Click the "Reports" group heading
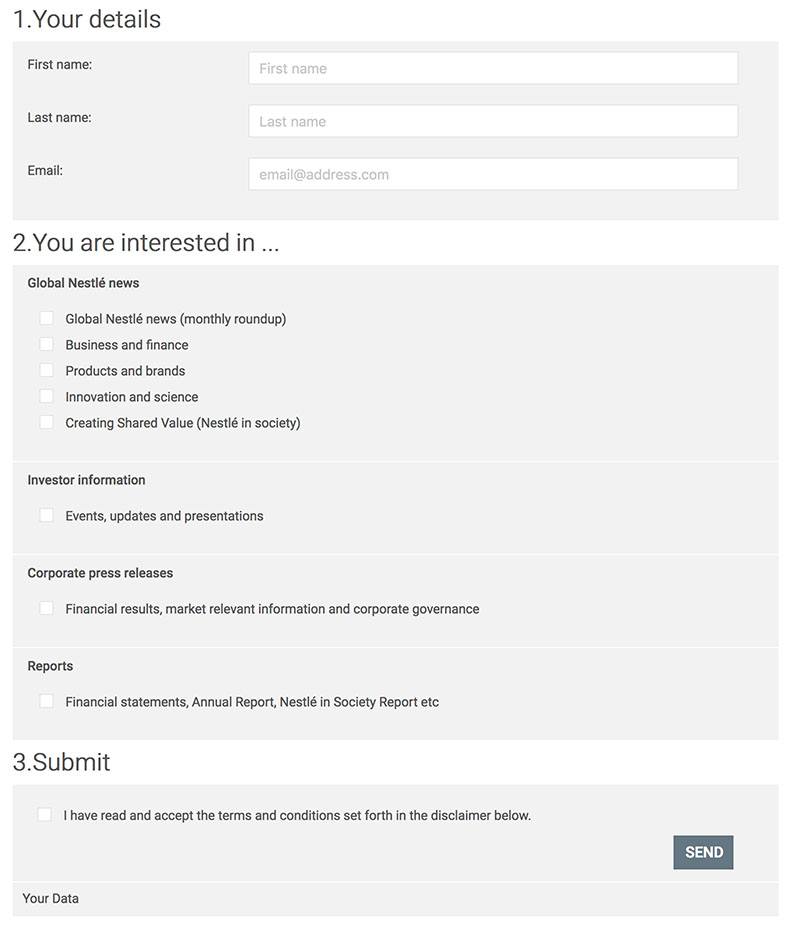 (50, 666)
